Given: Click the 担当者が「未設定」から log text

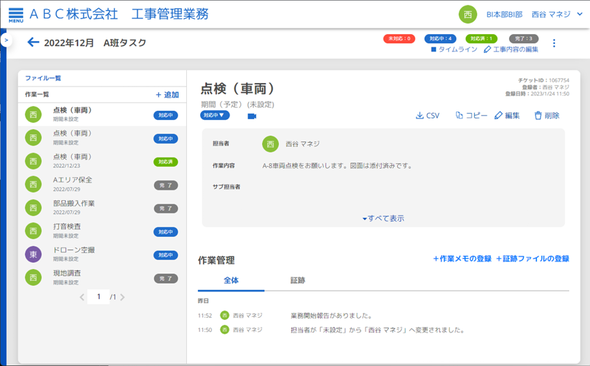Looking at the screenshot, I should (x=377, y=330).
